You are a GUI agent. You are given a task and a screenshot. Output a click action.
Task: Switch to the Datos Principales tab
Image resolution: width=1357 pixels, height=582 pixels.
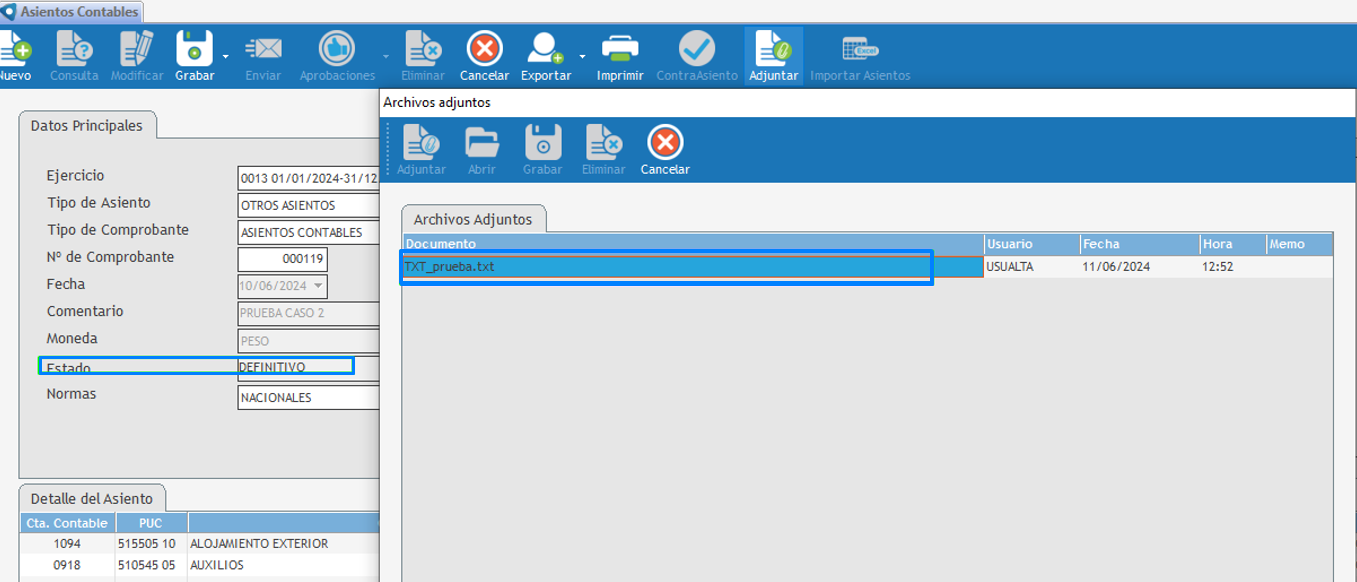tap(87, 126)
